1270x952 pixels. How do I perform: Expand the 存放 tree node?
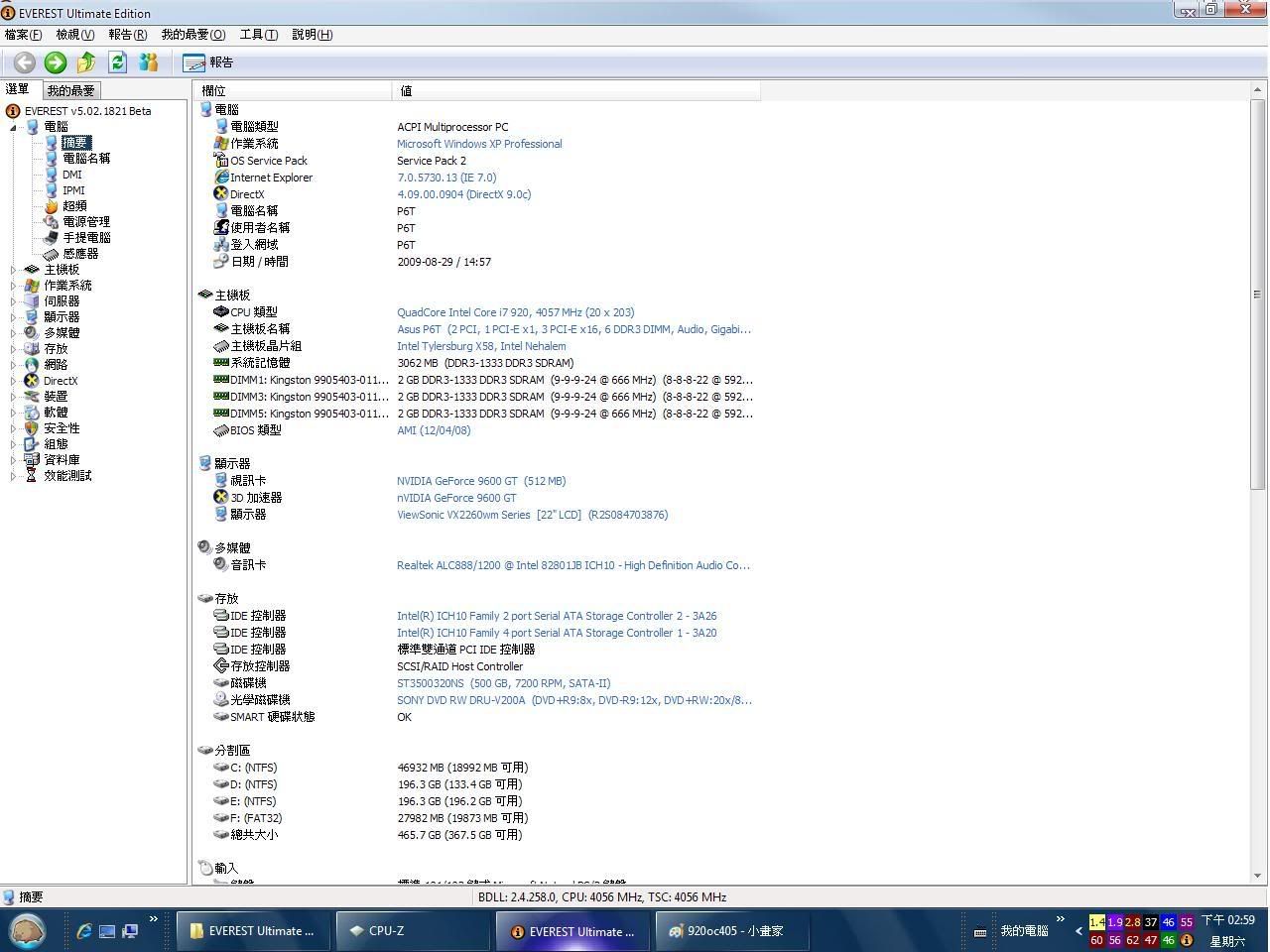click(x=14, y=349)
